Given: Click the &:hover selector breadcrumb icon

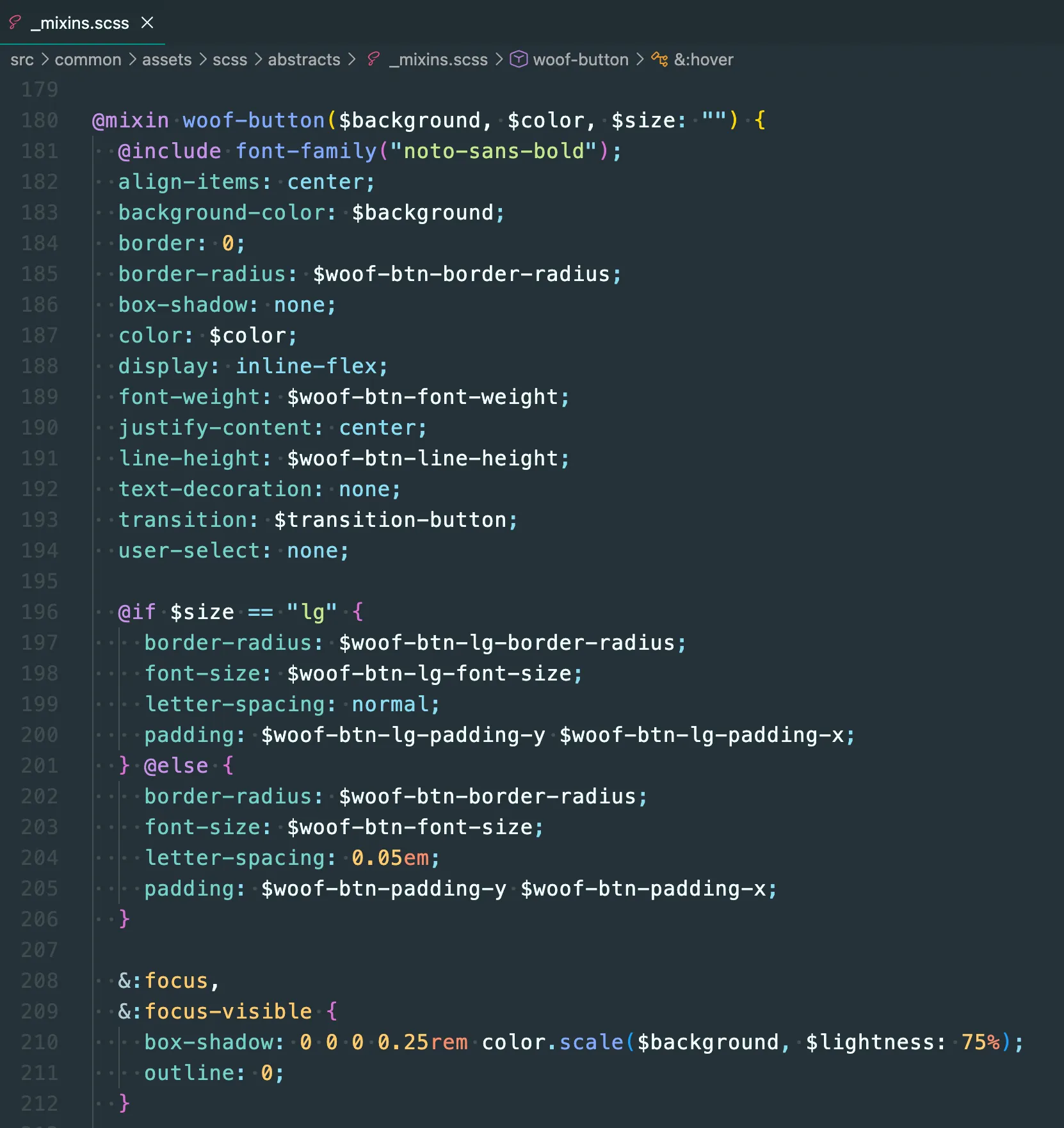Looking at the screenshot, I should (x=659, y=60).
